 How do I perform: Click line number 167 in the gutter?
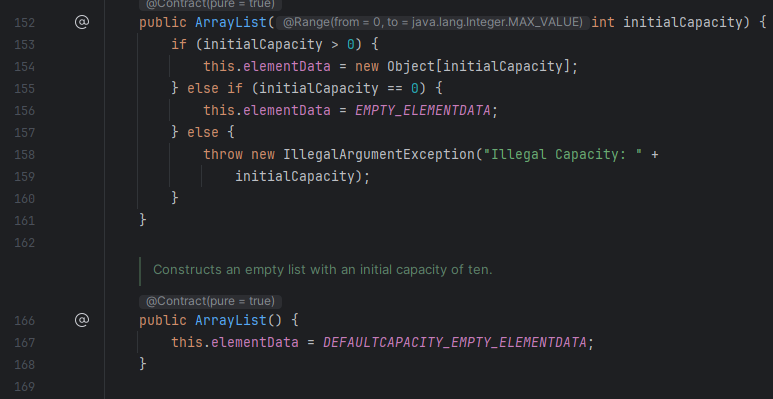[x=25, y=343]
